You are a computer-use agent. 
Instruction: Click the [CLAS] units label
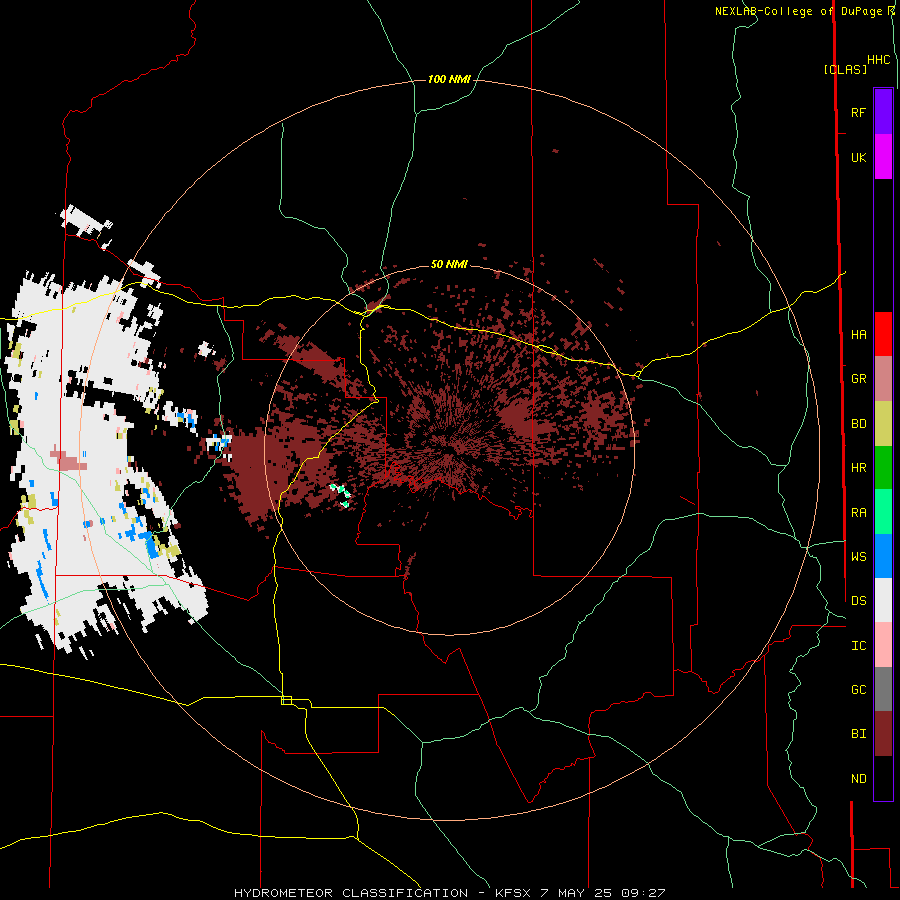point(845,69)
